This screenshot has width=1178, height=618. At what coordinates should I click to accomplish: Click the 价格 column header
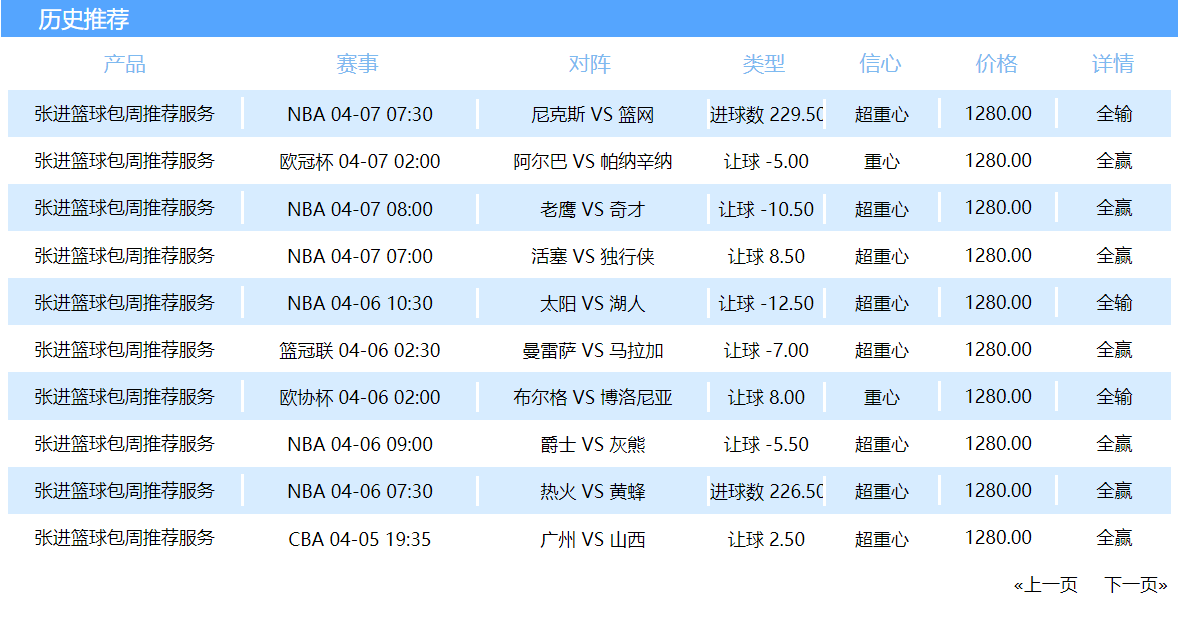[996, 64]
